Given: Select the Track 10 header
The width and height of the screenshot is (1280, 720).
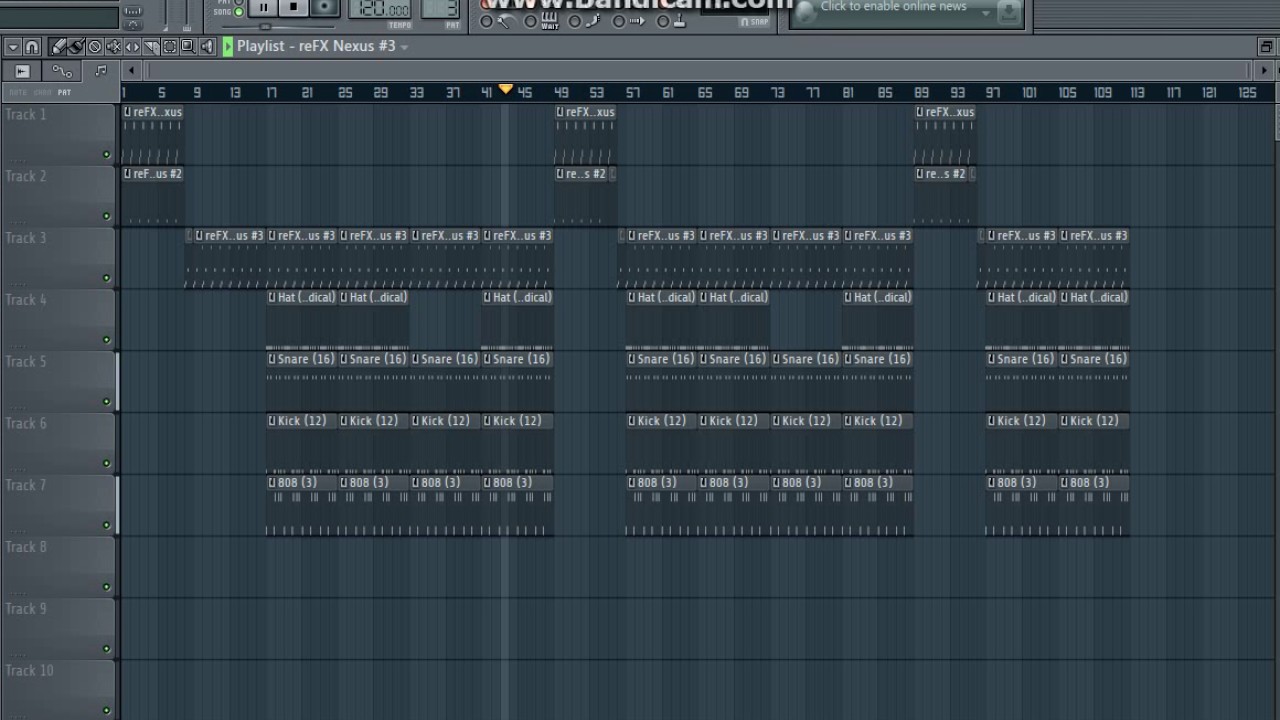Looking at the screenshot, I should click(x=58, y=688).
